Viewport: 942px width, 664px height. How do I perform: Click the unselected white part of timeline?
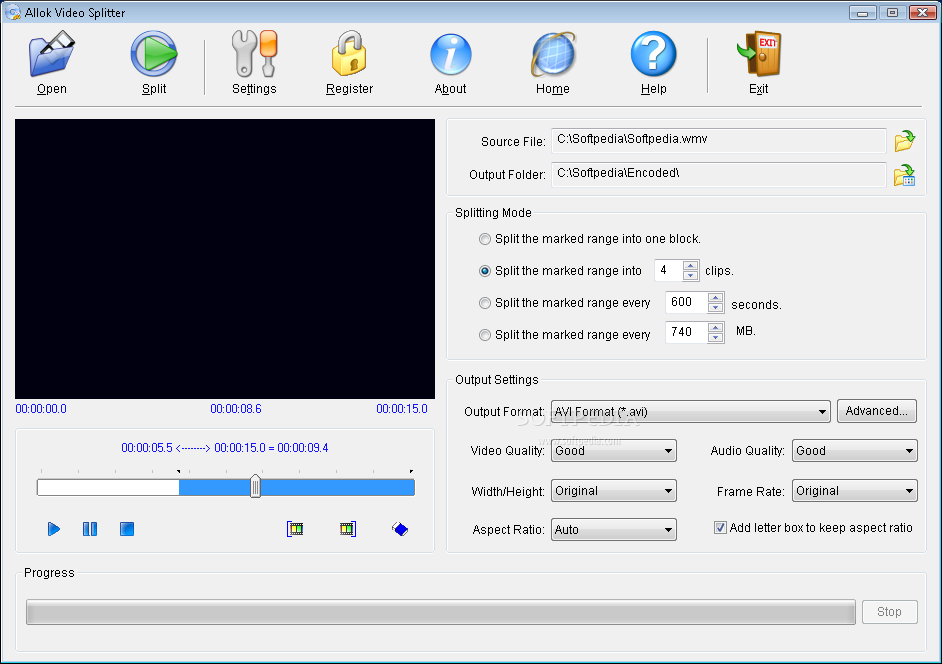(108, 487)
